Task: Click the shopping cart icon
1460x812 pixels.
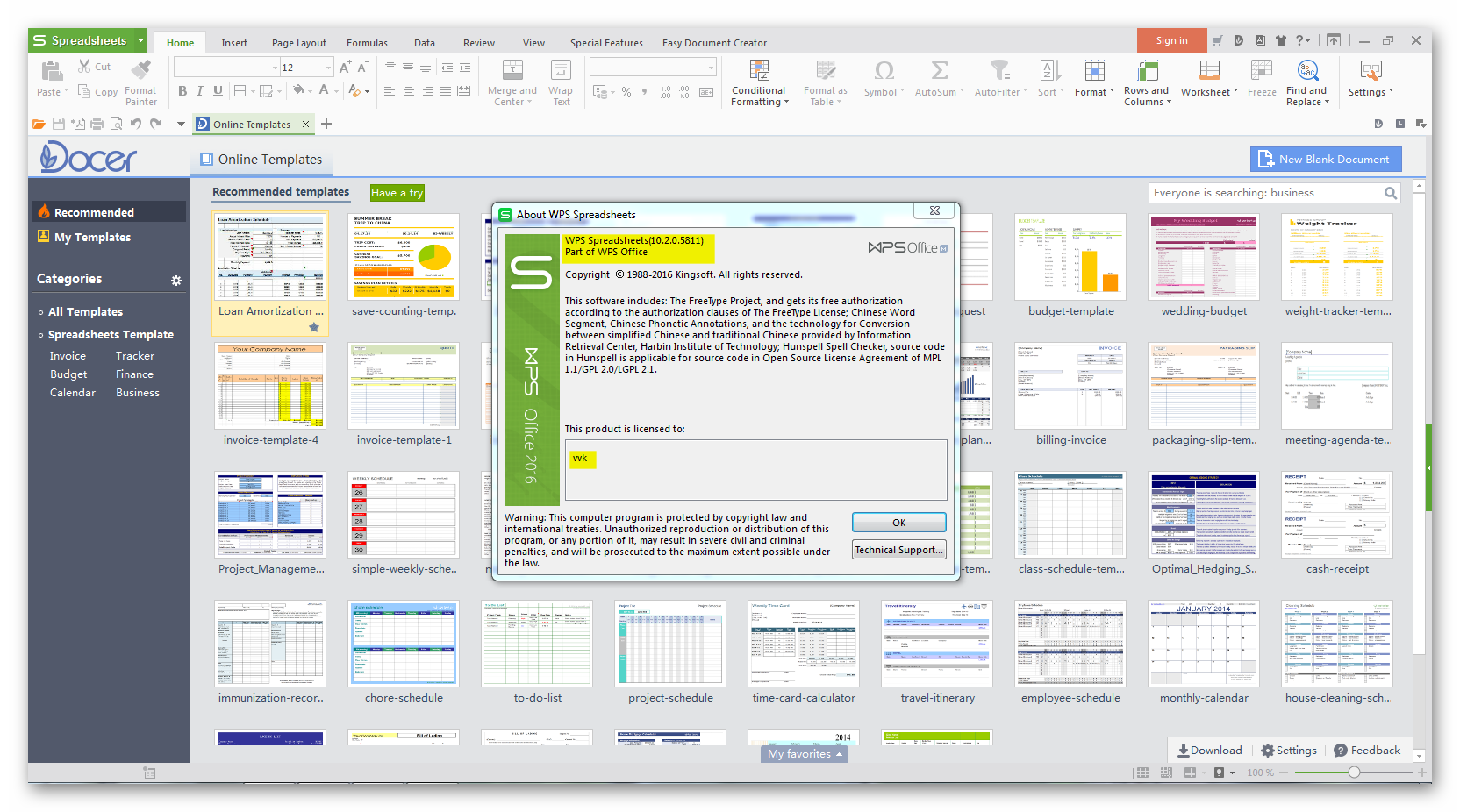Action: point(1217,40)
